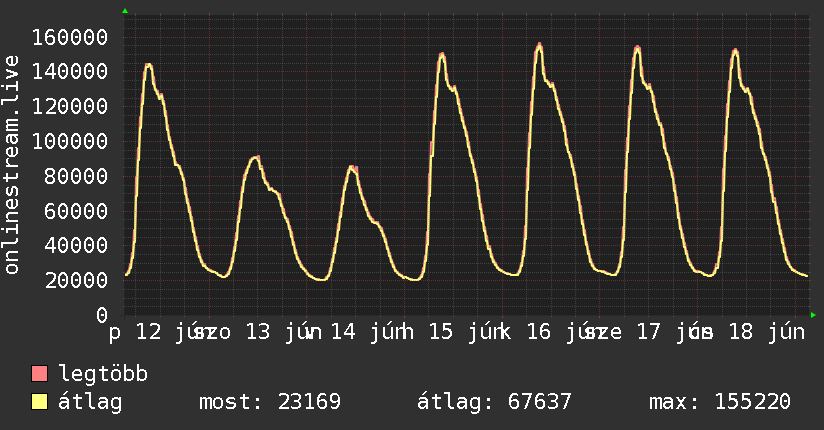Click the onlinestream.live vertical axis title
824x430 pixels.
11,165
